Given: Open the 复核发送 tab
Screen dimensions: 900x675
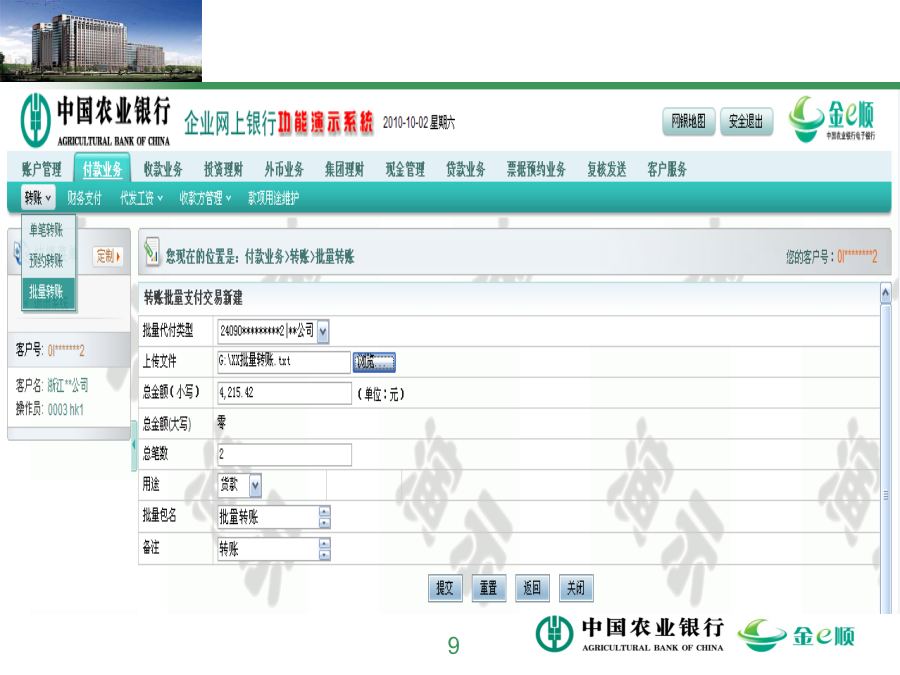Looking at the screenshot, I should (x=607, y=169).
